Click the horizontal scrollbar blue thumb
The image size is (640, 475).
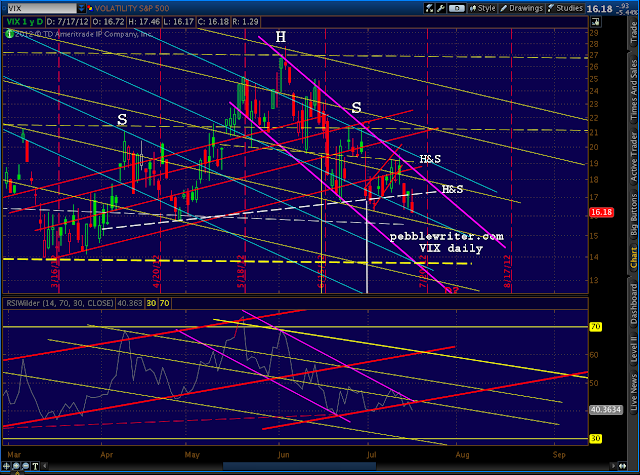[x=299, y=466]
